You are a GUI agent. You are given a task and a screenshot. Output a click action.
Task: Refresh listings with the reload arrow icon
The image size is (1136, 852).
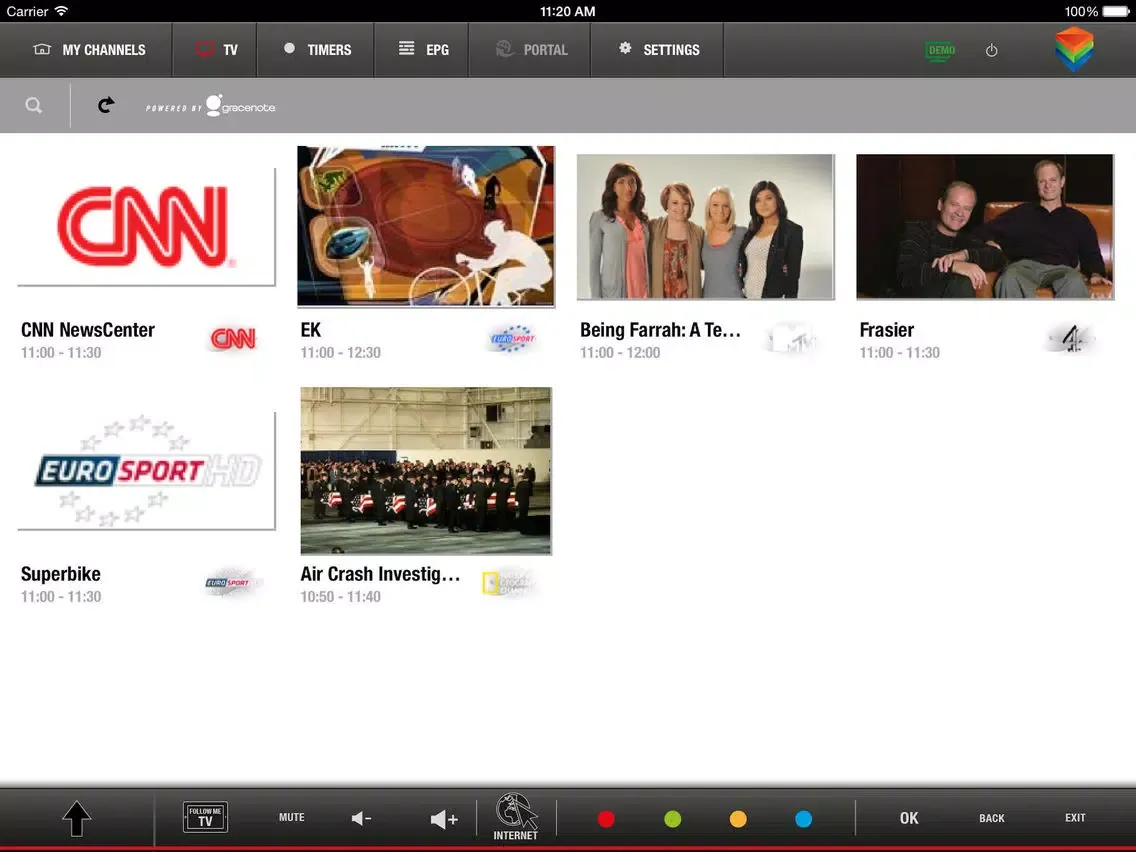click(106, 105)
